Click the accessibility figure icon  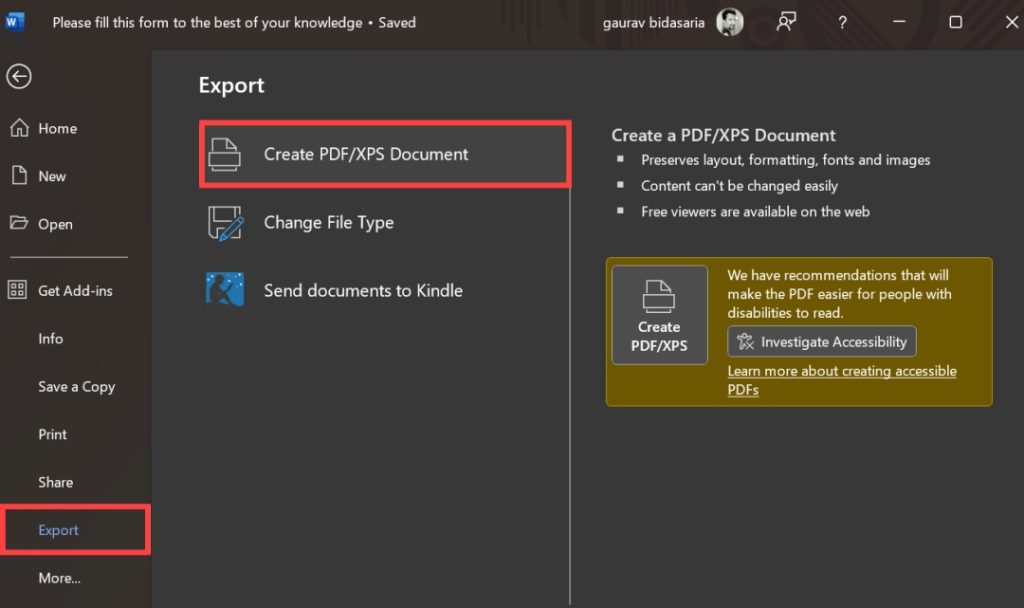(745, 342)
